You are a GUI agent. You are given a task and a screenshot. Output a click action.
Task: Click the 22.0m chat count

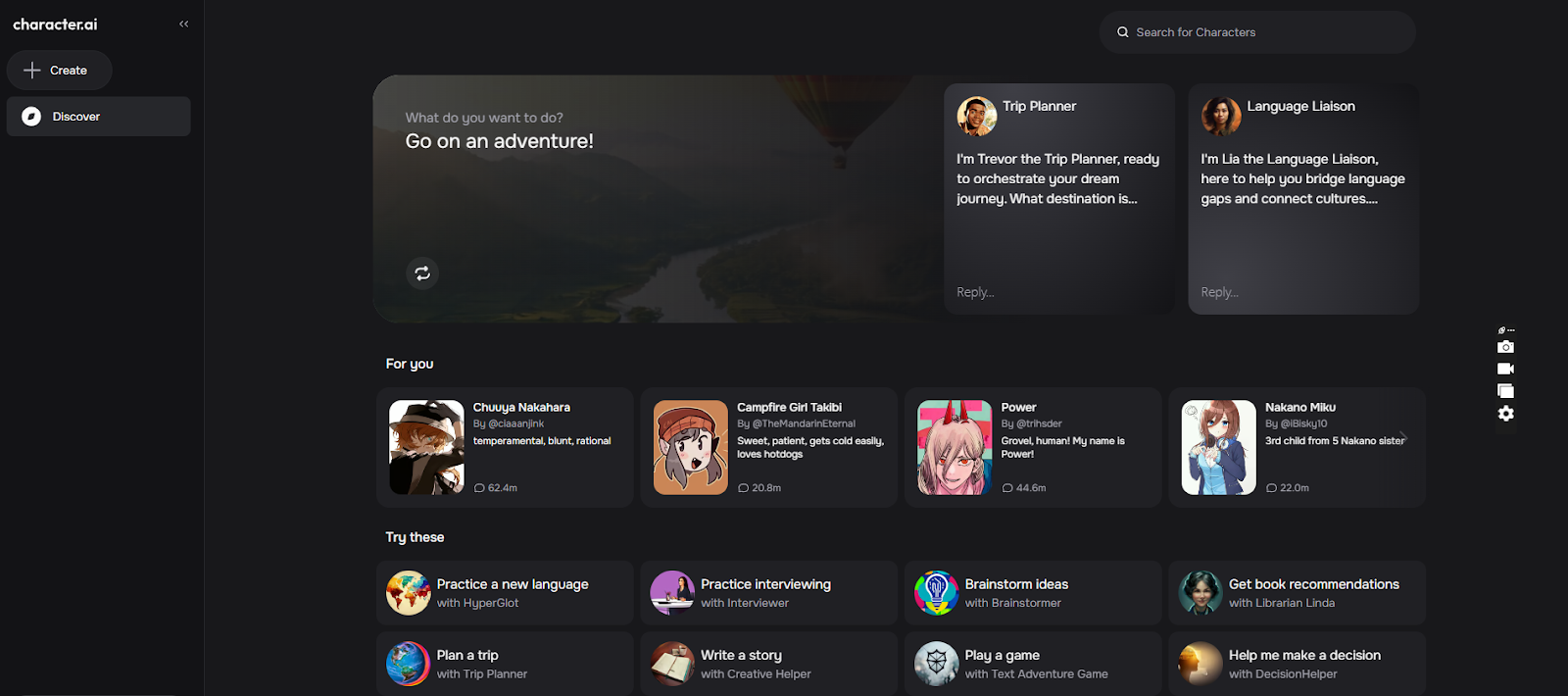(x=1288, y=488)
